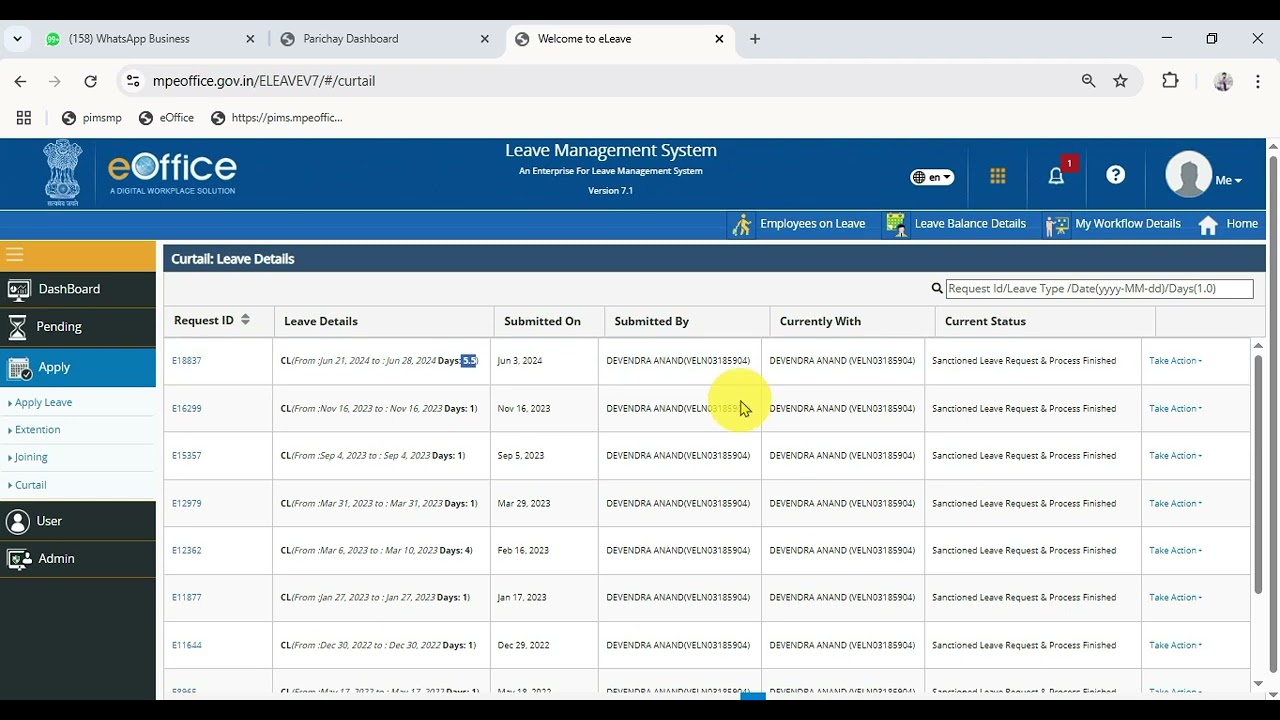Open the pimsmp bookmark

coord(92,117)
